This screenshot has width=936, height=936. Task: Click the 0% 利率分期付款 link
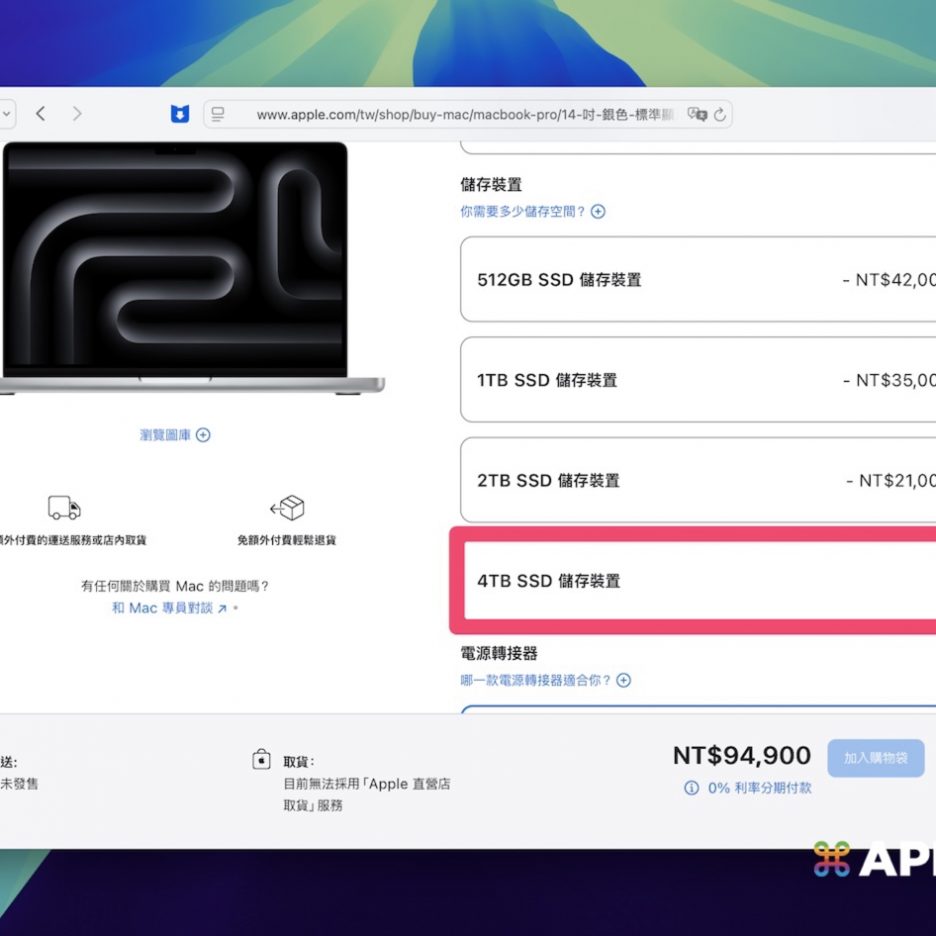(759, 788)
